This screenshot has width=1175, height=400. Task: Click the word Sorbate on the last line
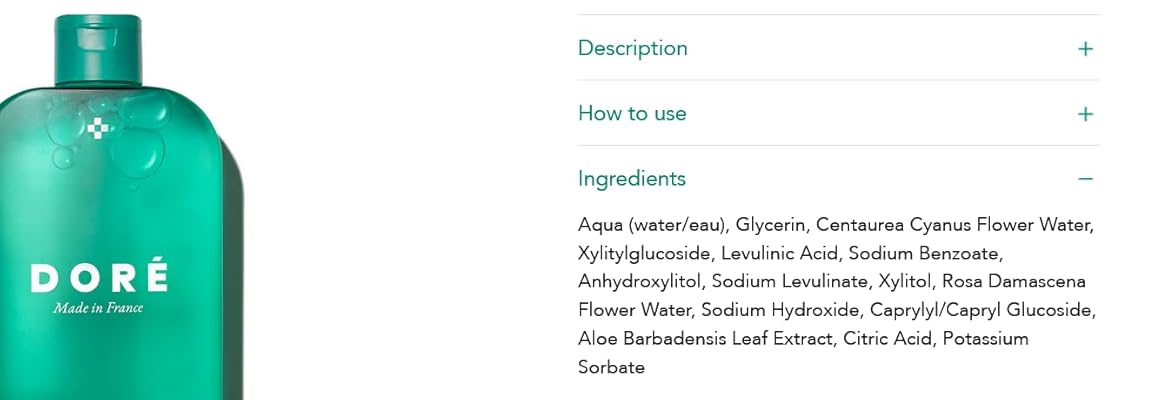coord(611,367)
